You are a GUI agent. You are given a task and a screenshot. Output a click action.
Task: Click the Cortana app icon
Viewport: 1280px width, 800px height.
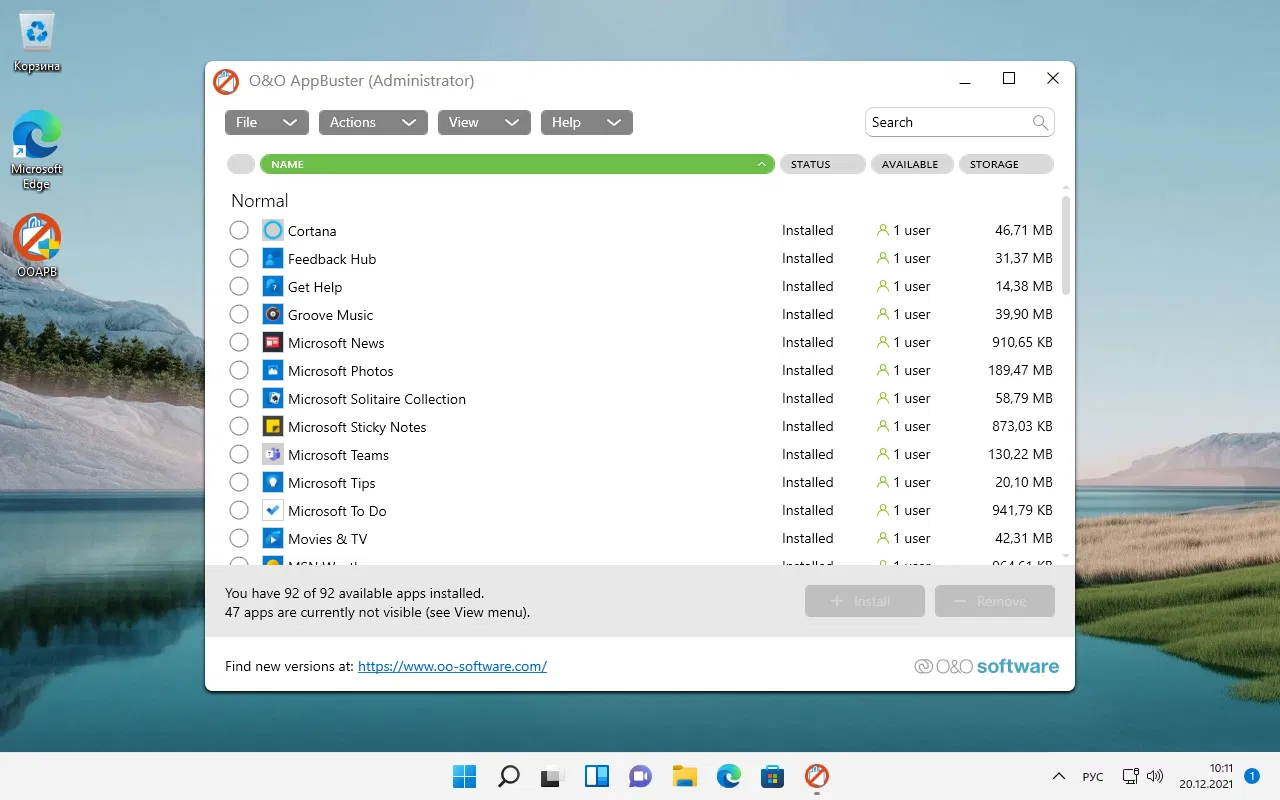[x=273, y=230]
